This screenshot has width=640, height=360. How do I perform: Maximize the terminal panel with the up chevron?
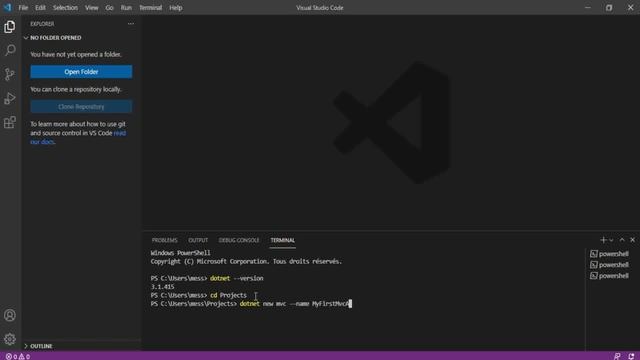tap(622, 240)
